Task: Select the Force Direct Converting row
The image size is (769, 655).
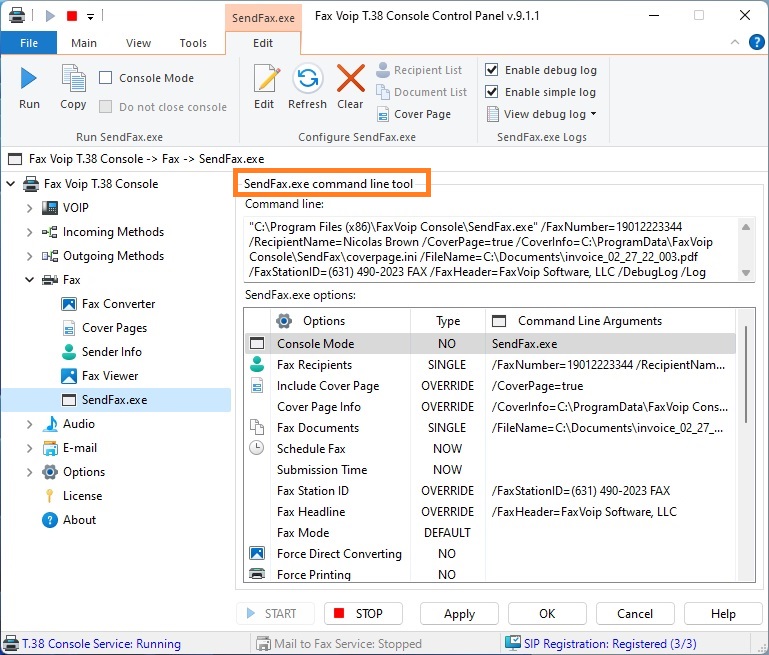Action: click(x=490, y=554)
